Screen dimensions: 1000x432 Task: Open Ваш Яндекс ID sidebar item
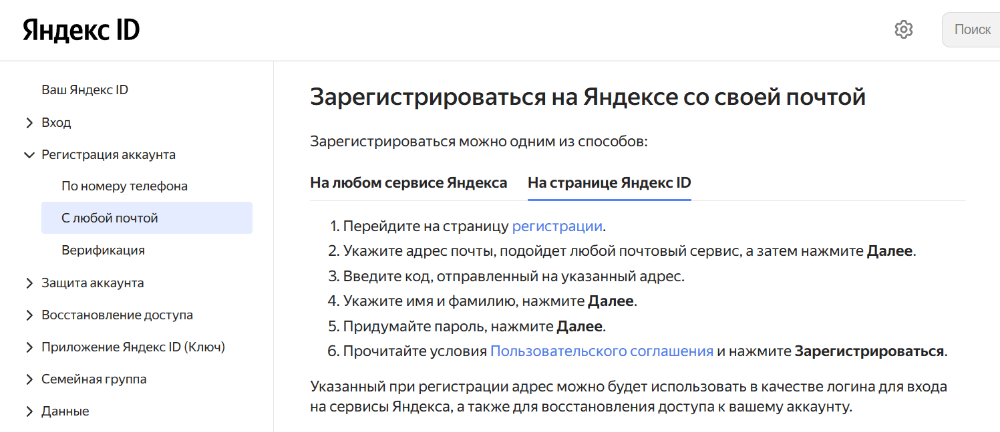pos(85,90)
